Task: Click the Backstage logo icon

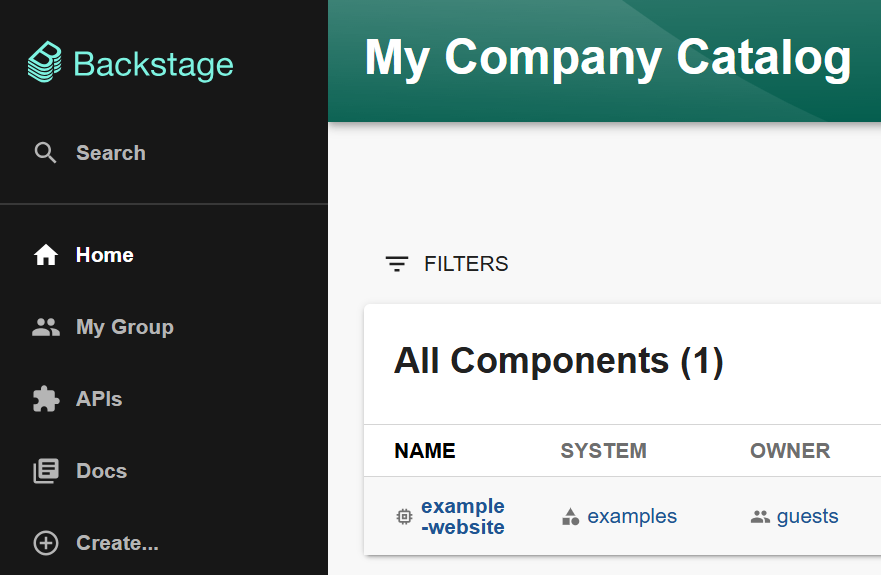Action: coord(45,62)
